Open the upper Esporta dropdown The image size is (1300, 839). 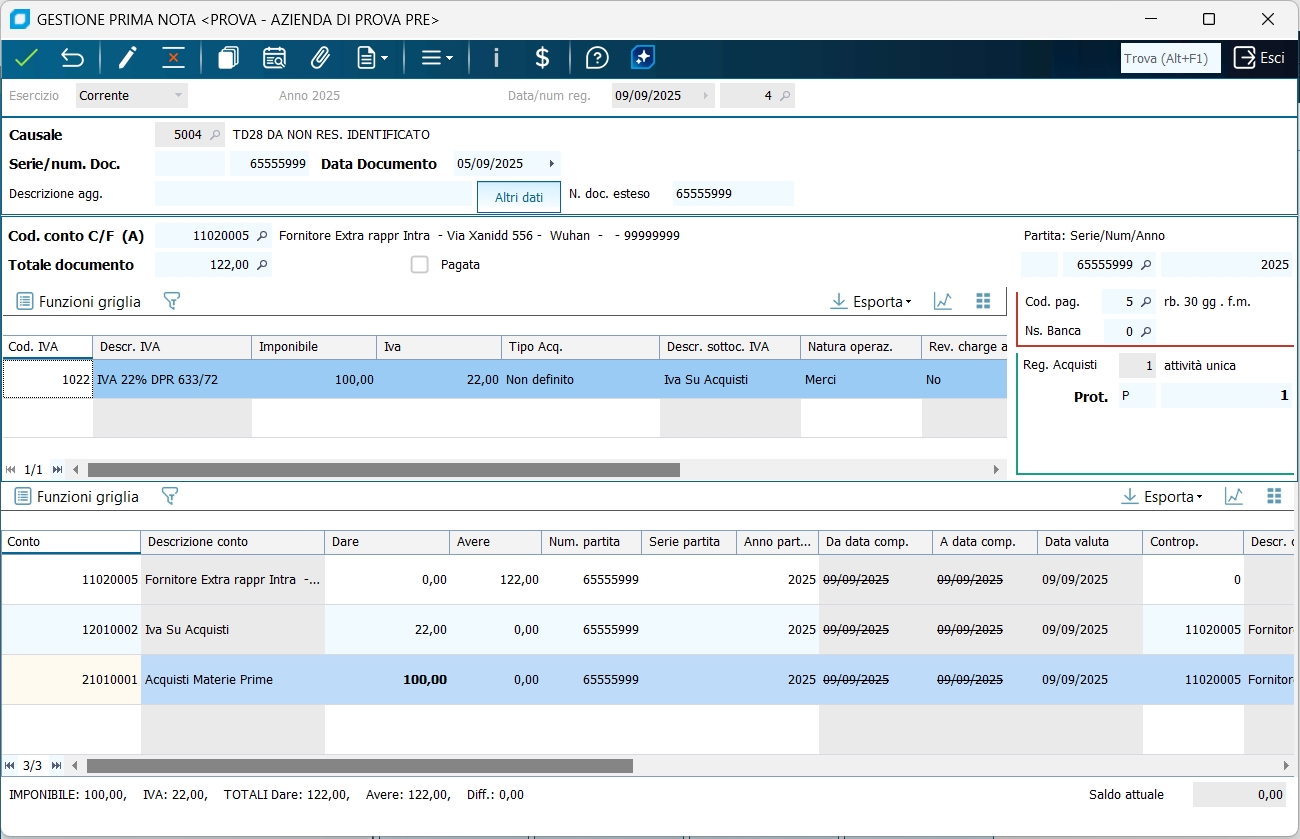point(871,301)
